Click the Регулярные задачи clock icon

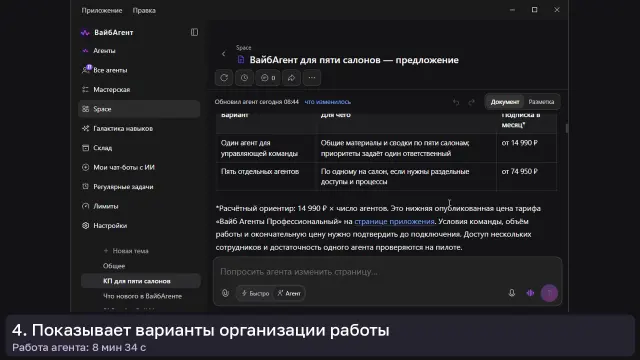coord(85,187)
